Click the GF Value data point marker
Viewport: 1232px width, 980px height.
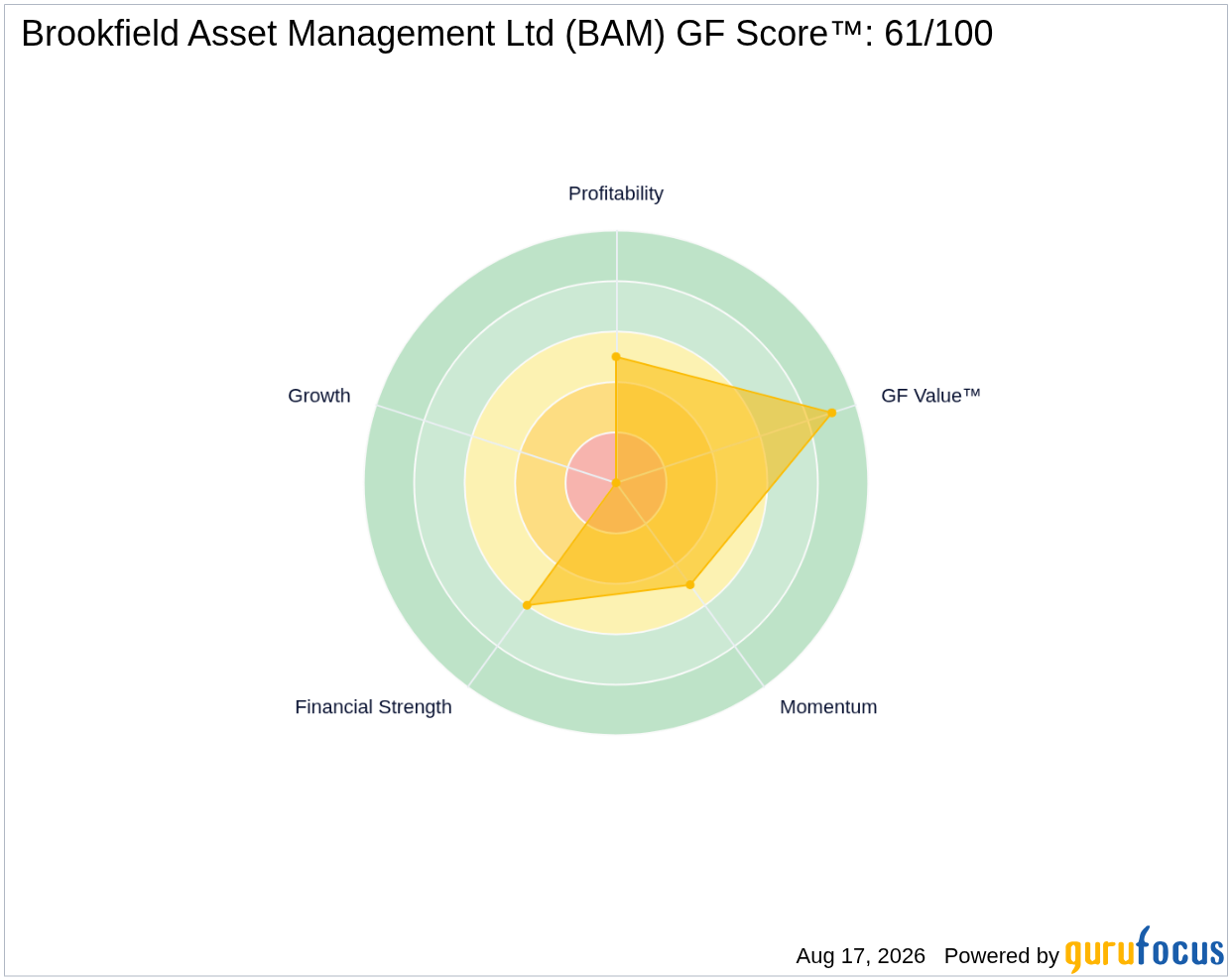tap(832, 413)
